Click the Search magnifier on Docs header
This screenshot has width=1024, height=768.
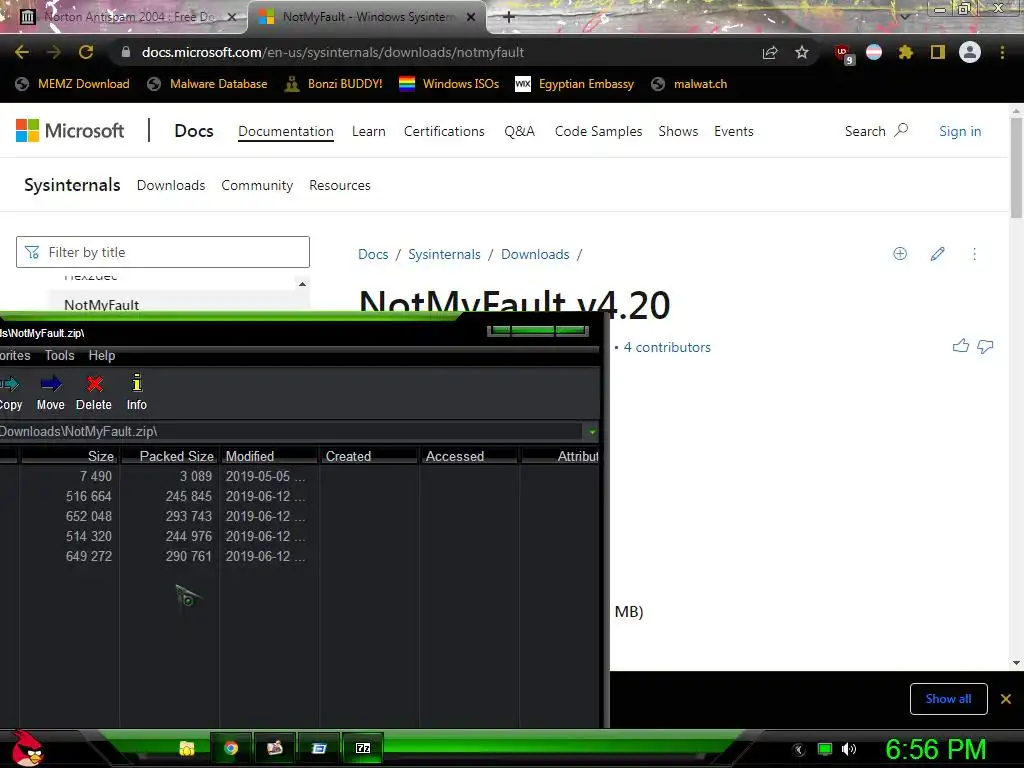click(901, 131)
